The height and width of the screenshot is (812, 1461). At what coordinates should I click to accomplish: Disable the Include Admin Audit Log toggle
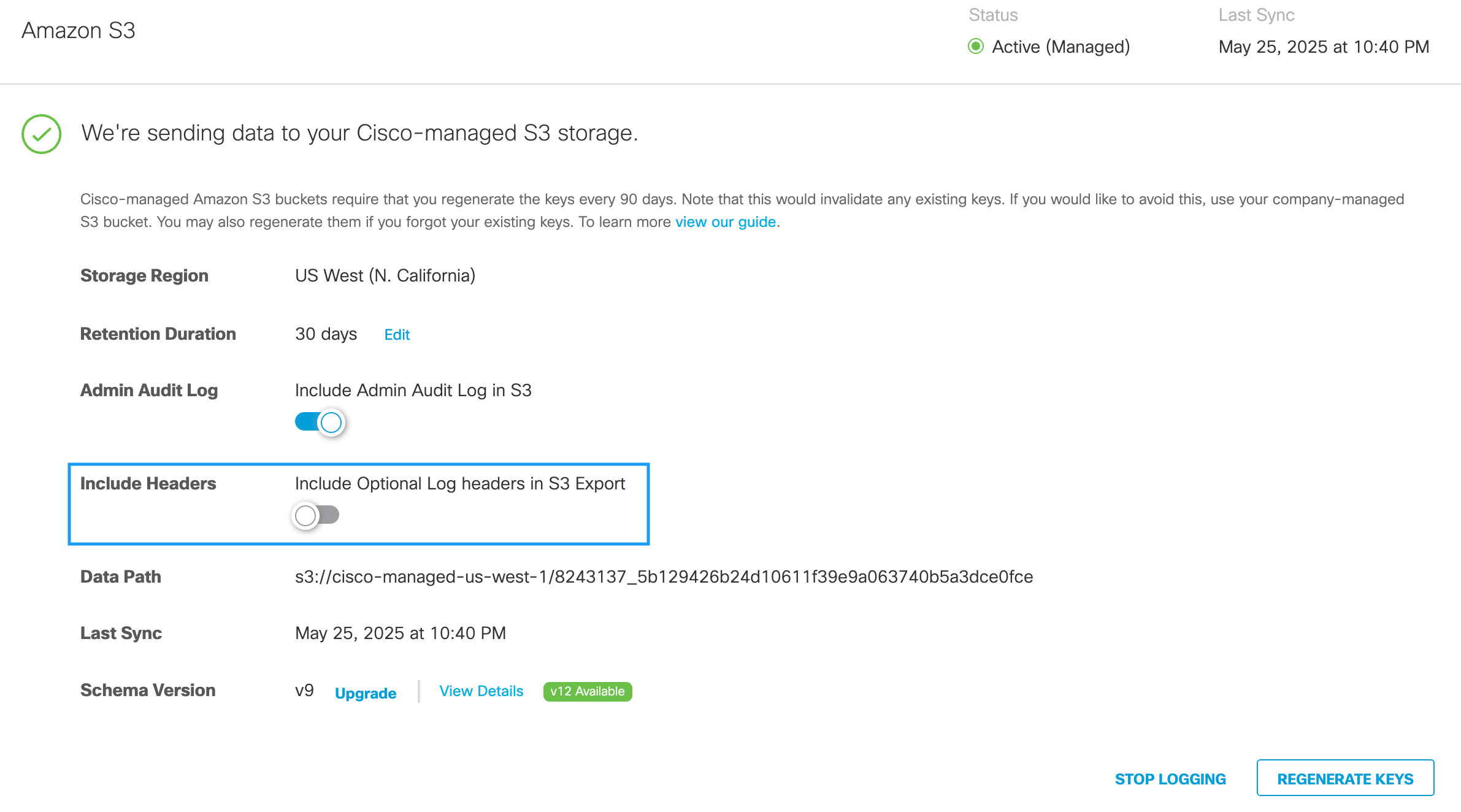pos(320,422)
